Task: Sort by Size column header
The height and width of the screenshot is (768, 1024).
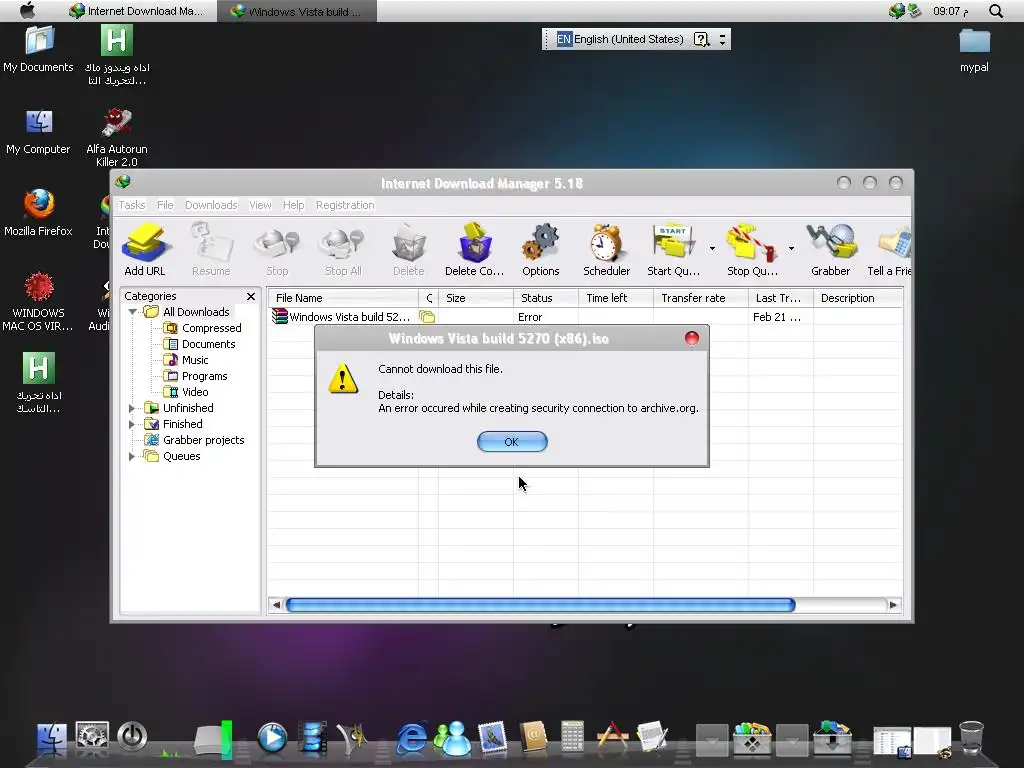Action: coord(475,298)
